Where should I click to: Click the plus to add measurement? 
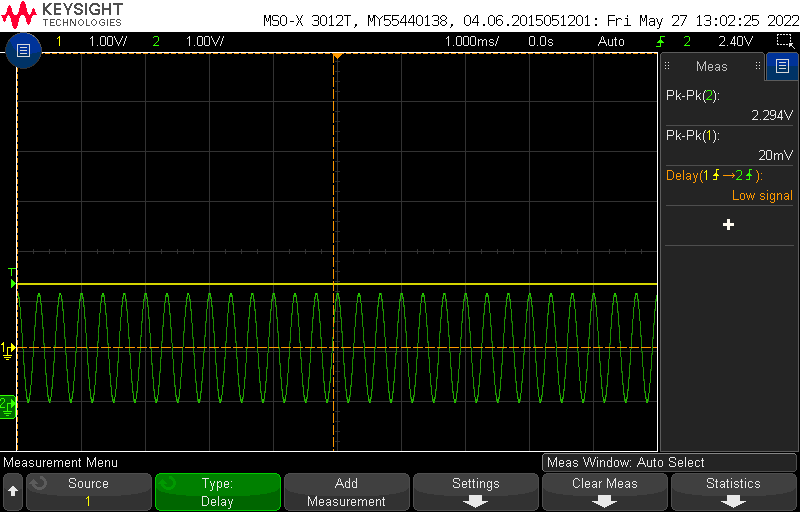(x=728, y=225)
